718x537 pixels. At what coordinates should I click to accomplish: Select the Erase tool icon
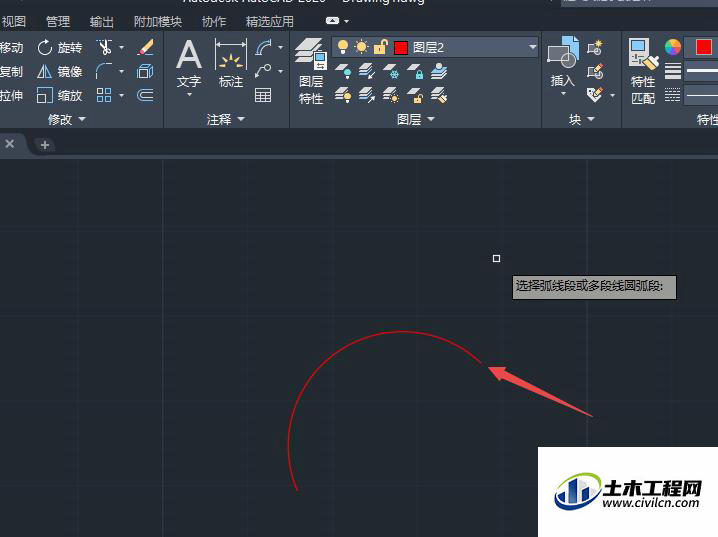pyautogui.click(x=146, y=47)
